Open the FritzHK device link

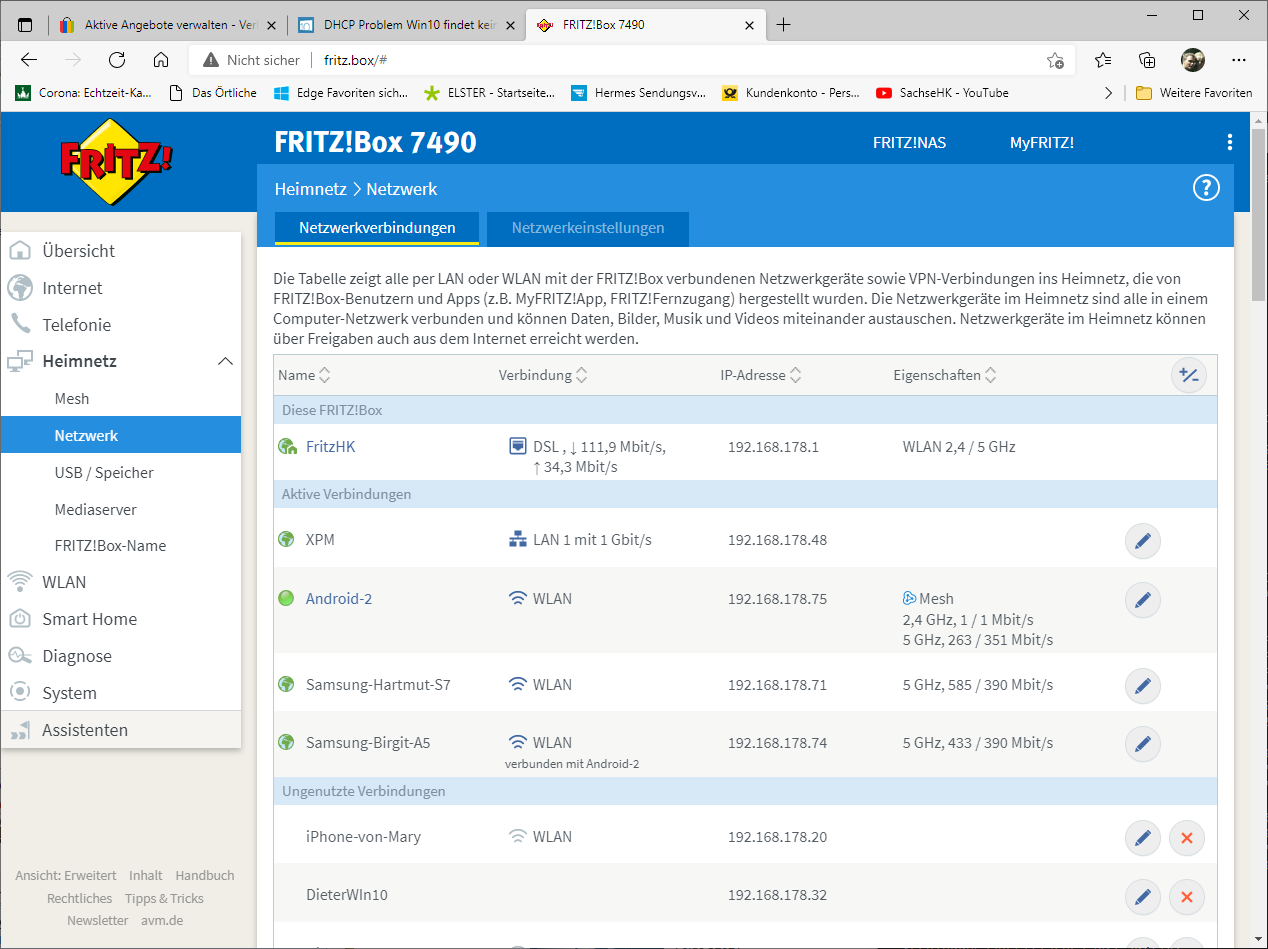tap(330, 447)
